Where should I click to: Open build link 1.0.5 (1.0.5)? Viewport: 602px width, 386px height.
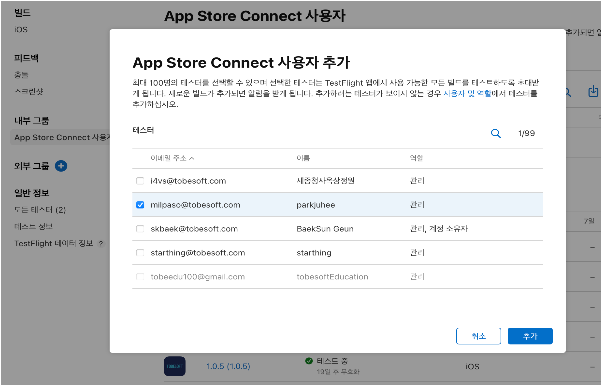pos(228,366)
